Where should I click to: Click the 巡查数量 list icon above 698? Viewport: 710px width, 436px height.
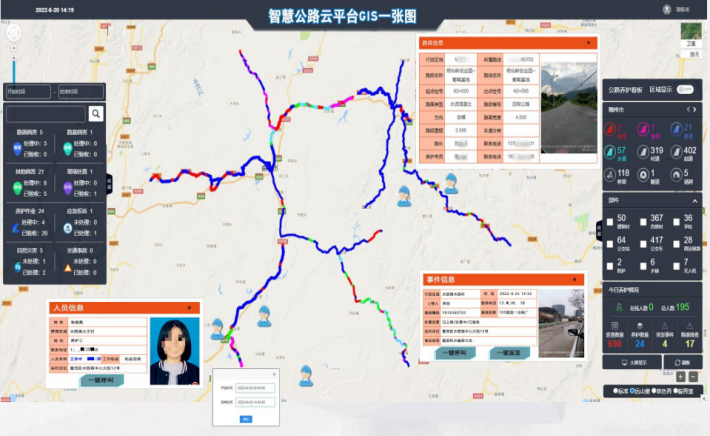pyautogui.click(x=614, y=326)
